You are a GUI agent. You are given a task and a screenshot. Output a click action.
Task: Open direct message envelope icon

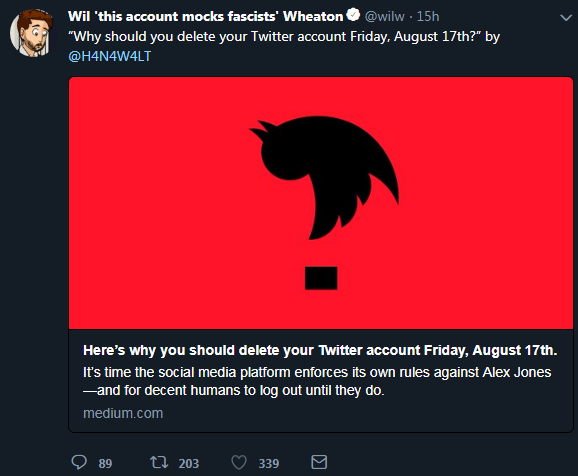pyautogui.click(x=319, y=462)
